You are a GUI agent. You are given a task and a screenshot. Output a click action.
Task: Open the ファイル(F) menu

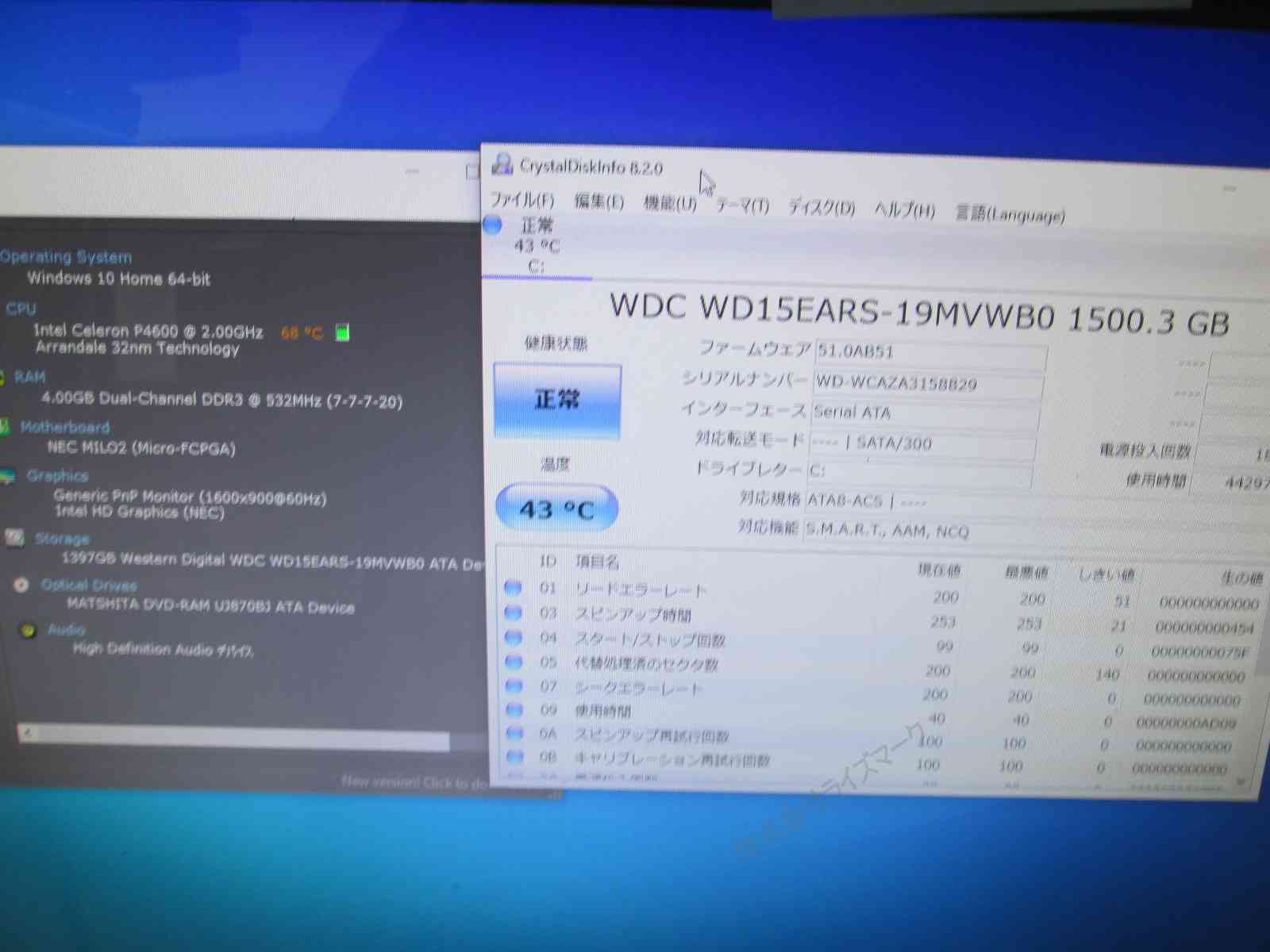tap(521, 199)
